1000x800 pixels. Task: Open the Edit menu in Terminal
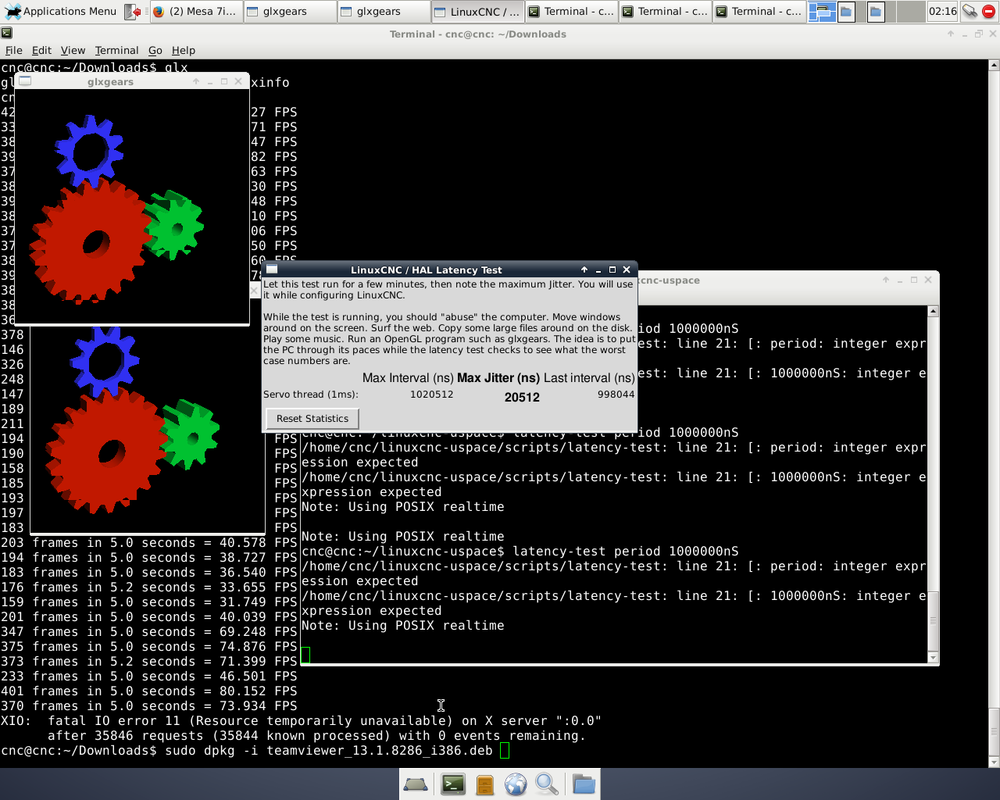[x=41, y=50]
